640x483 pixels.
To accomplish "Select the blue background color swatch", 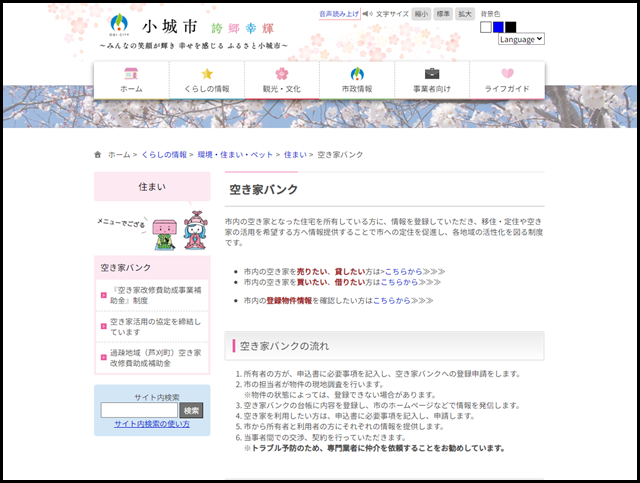I will coord(498,27).
